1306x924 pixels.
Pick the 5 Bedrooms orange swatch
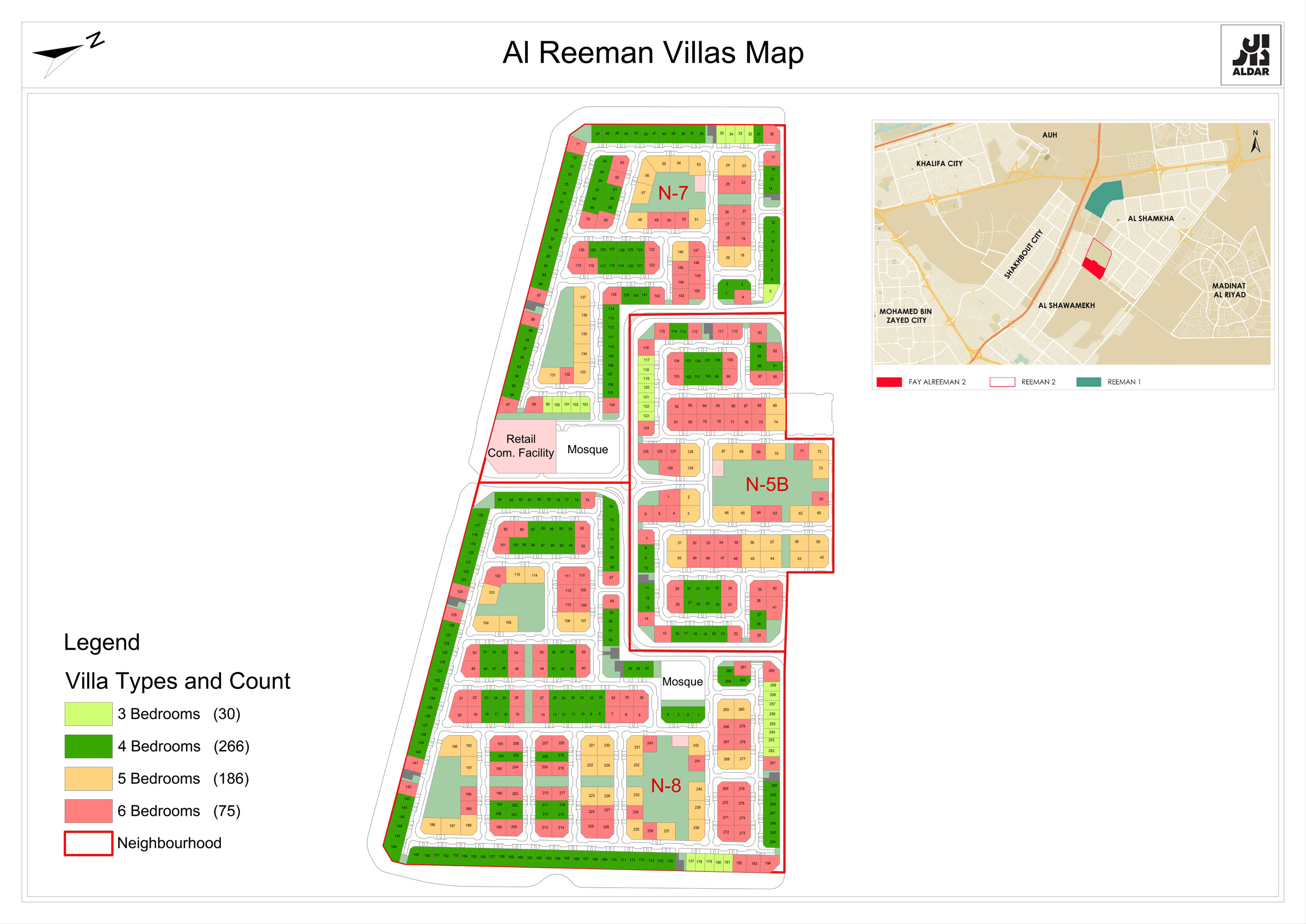[x=88, y=778]
